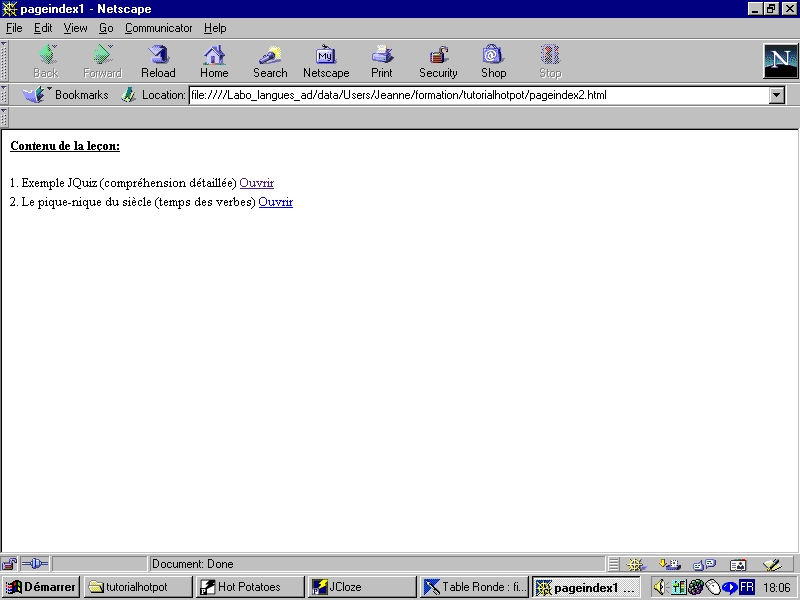Click the Stop loading button
The height and width of the screenshot is (600, 800).
(551, 61)
